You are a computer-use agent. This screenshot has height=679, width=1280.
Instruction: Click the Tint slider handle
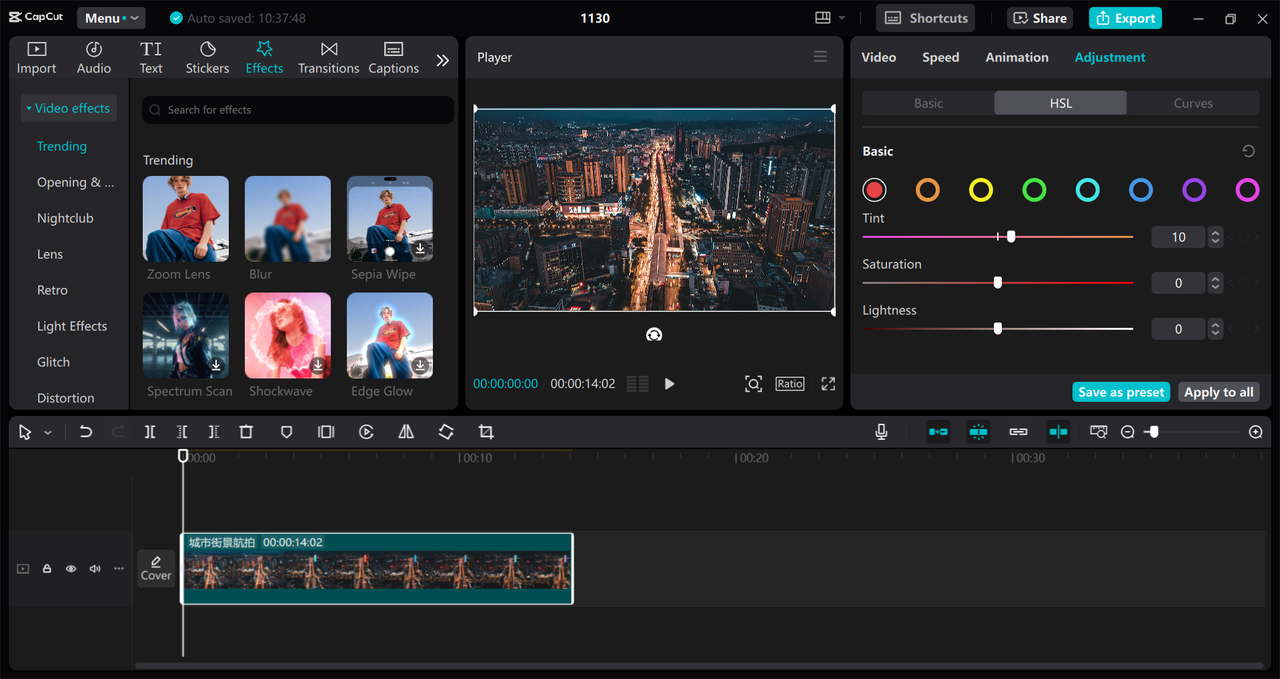1011,237
